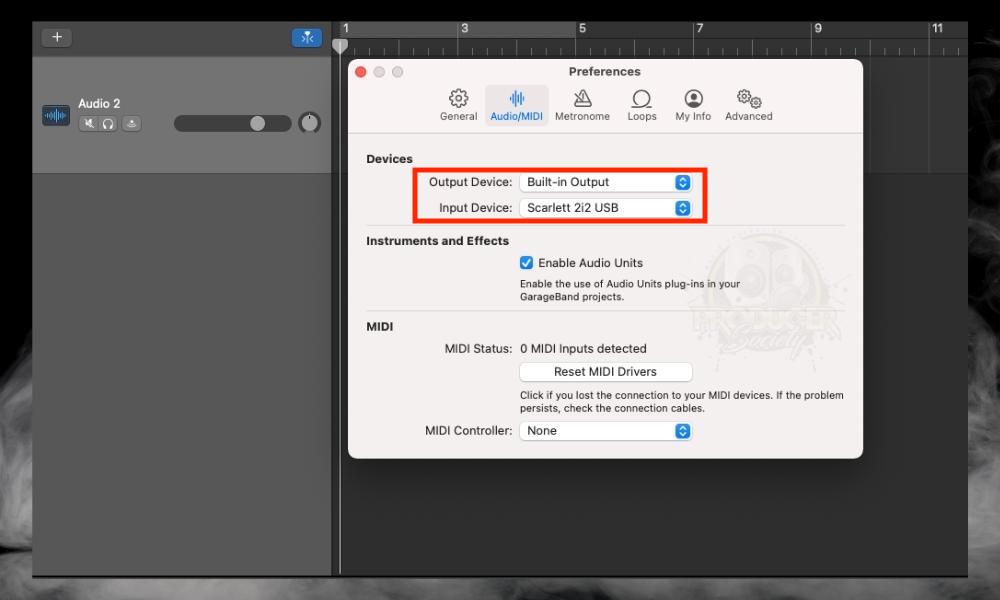Toggle the blue Catch Playhead button
1000x600 pixels.
pyautogui.click(x=307, y=38)
